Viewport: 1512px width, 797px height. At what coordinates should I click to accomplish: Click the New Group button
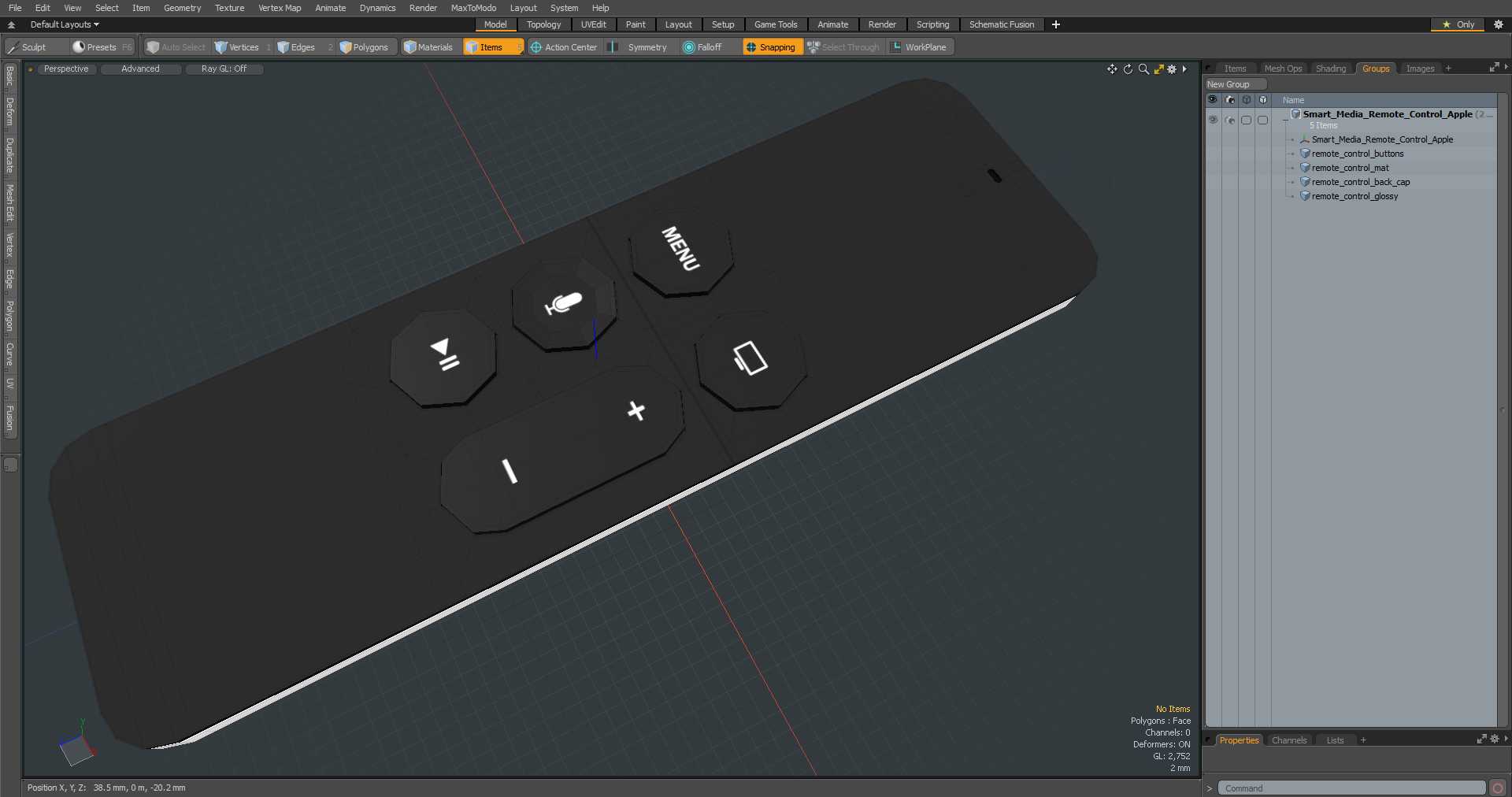[x=1235, y=84]
